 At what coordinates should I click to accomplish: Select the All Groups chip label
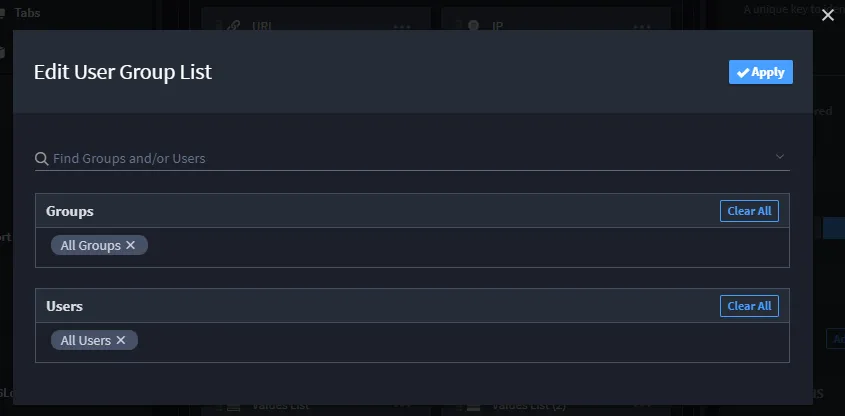click(x=91, y=245)
